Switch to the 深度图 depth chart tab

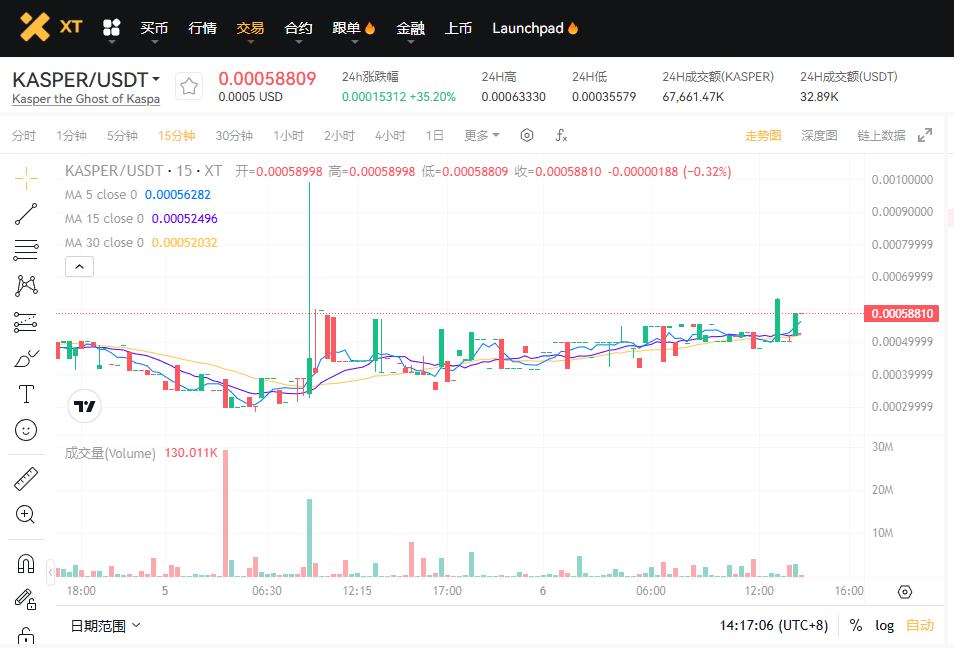point(819,136)
